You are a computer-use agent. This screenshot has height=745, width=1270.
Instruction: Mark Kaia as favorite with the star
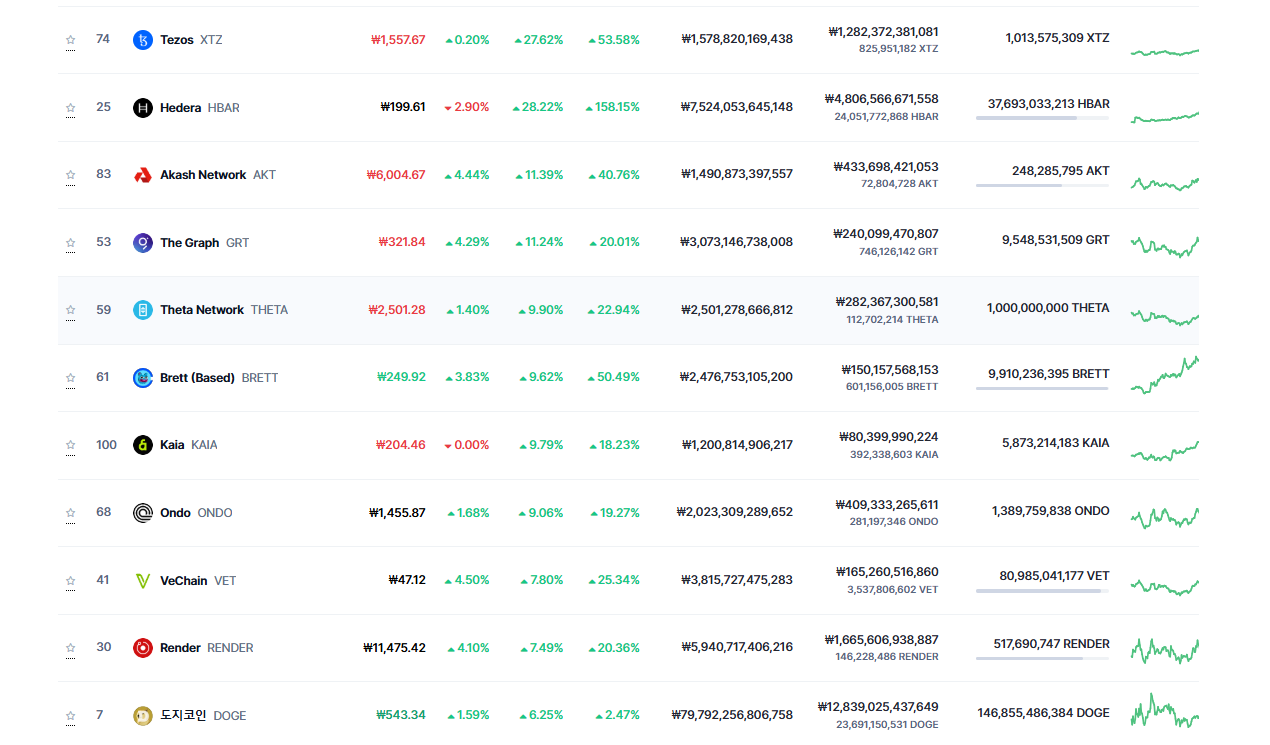point(71,445)
